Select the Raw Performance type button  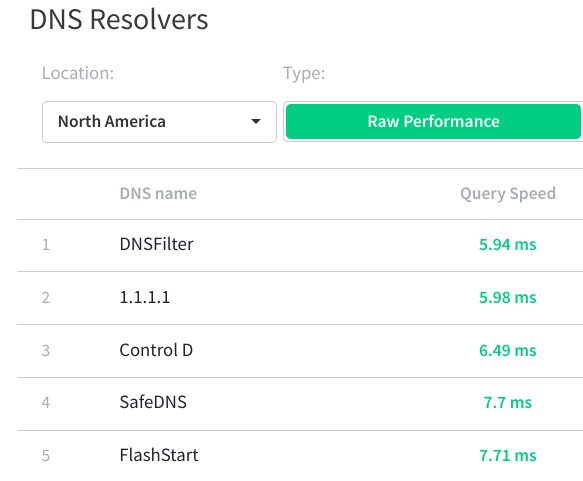pyautogui.click(x=433, y=122)
